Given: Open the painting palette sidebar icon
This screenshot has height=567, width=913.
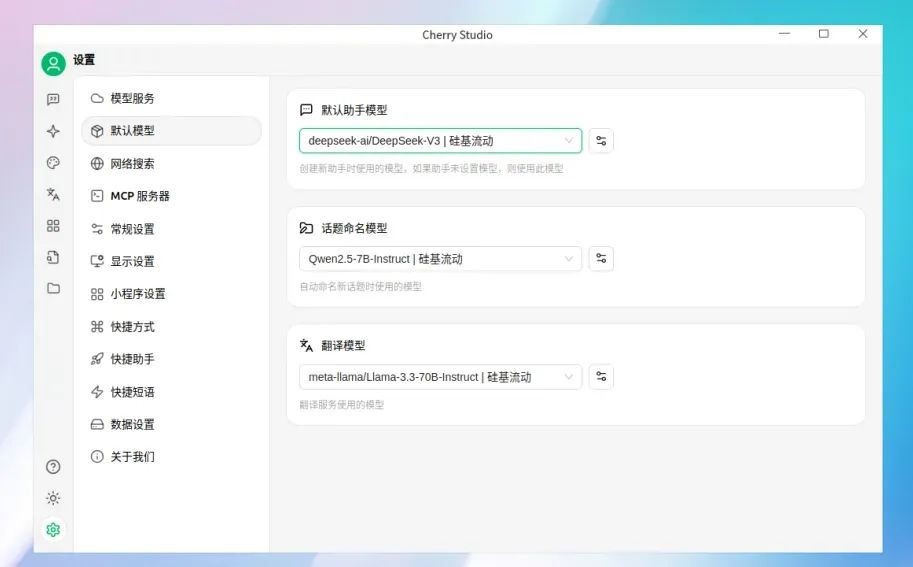Looking at the screenshot, I should coord(53,162).
